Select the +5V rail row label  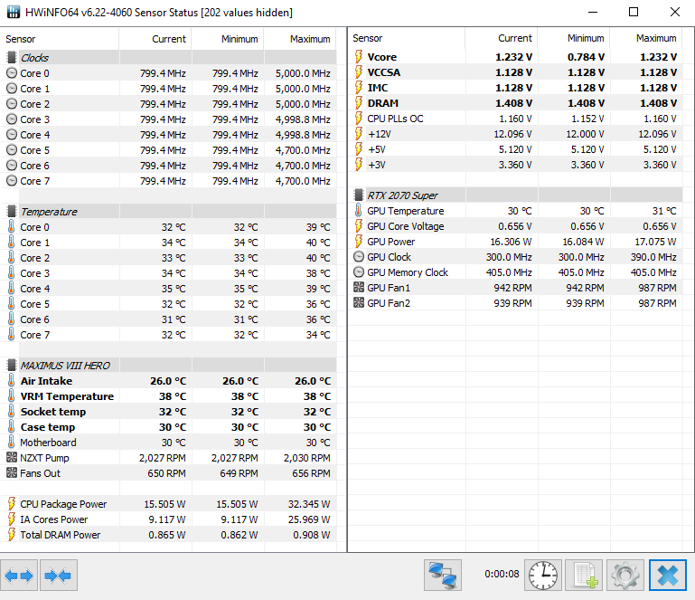point(377,149)
